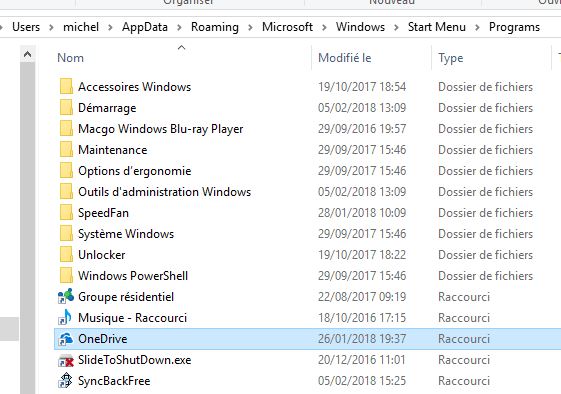
Task: Select the Outils d'administration Windows folder icon
Action: [66, 191]
